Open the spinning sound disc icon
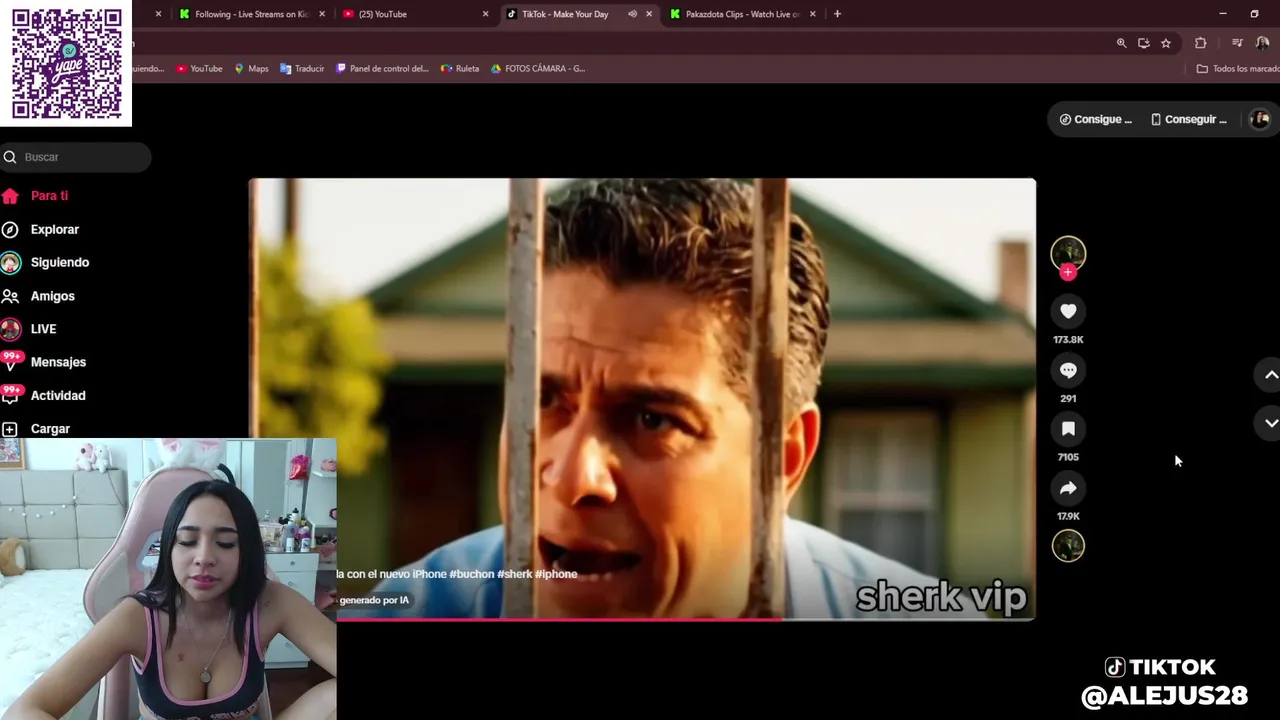 (x=1068, y=546)
